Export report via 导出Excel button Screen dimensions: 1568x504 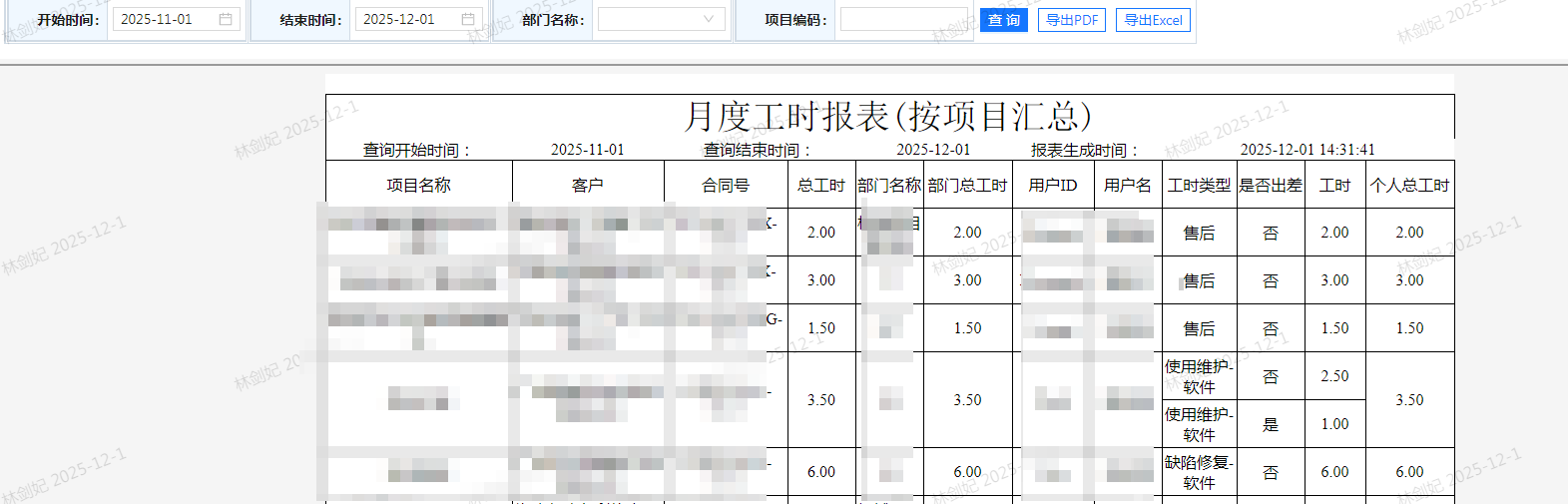pos(1153,20)
